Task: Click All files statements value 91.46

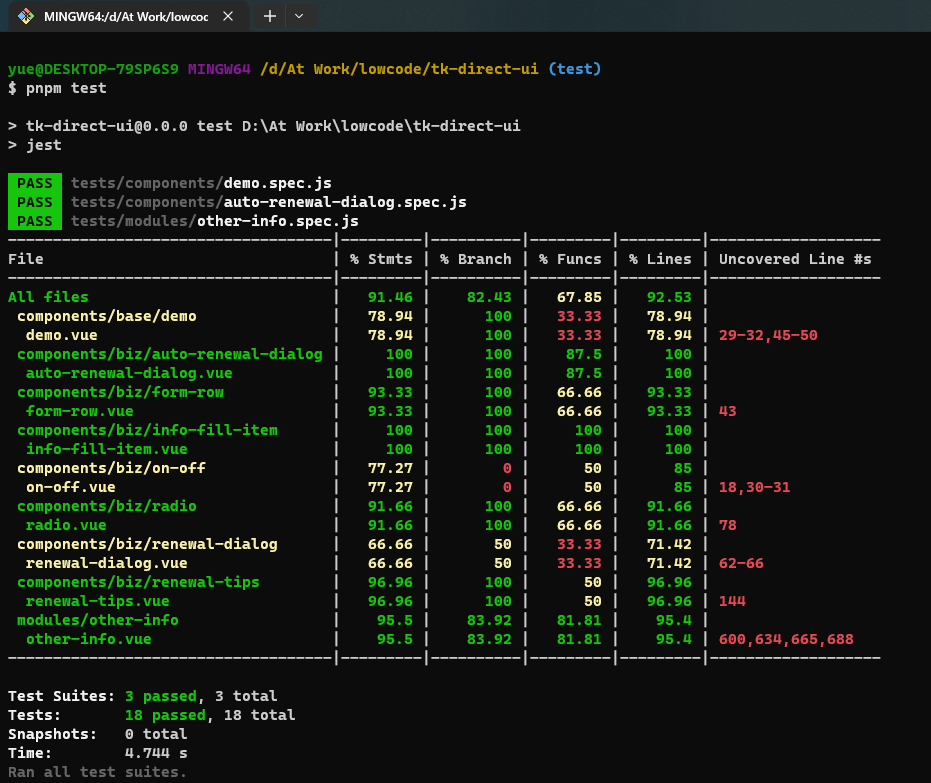Action: pyautogui.click(x=390, y=297)
